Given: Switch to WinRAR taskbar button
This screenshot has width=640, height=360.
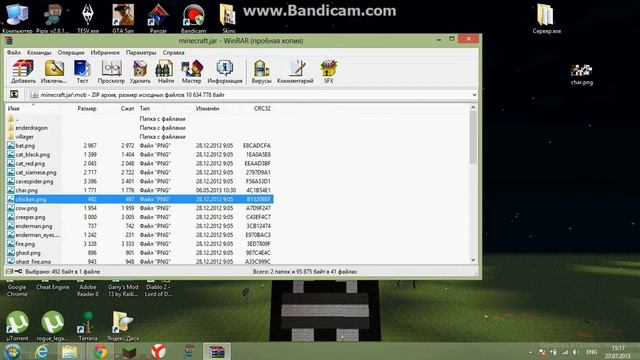Looking at the screenshot, I should point(217,351).
